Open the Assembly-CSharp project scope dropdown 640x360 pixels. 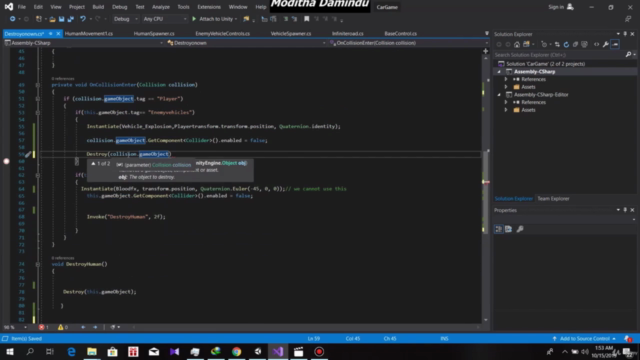click(x=83, y=43)
